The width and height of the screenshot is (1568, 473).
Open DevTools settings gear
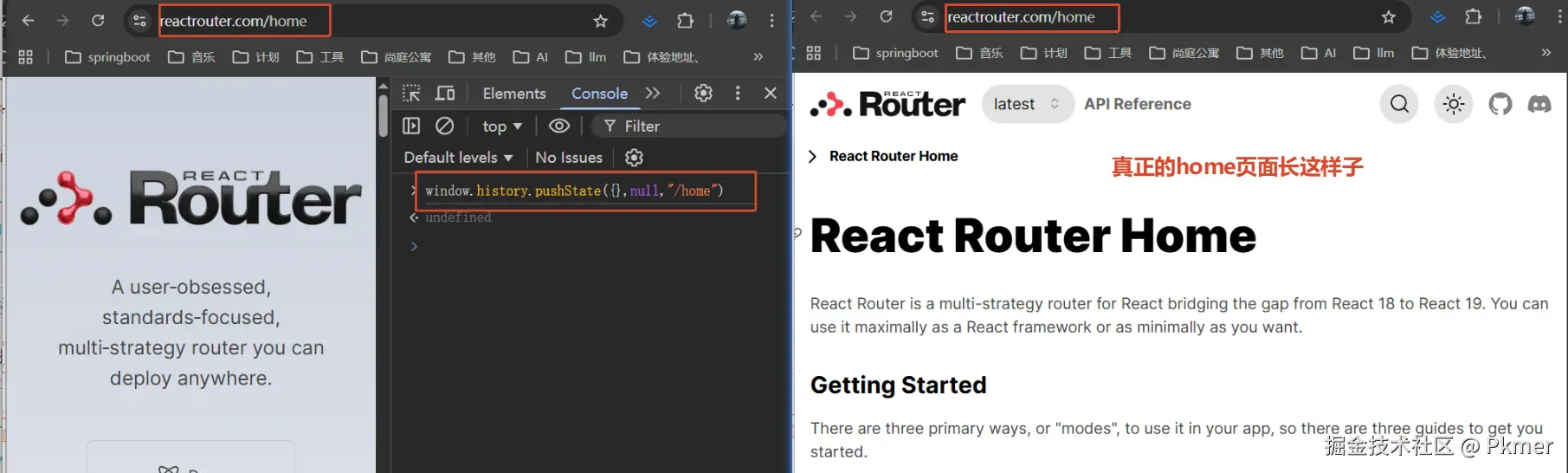703,93
